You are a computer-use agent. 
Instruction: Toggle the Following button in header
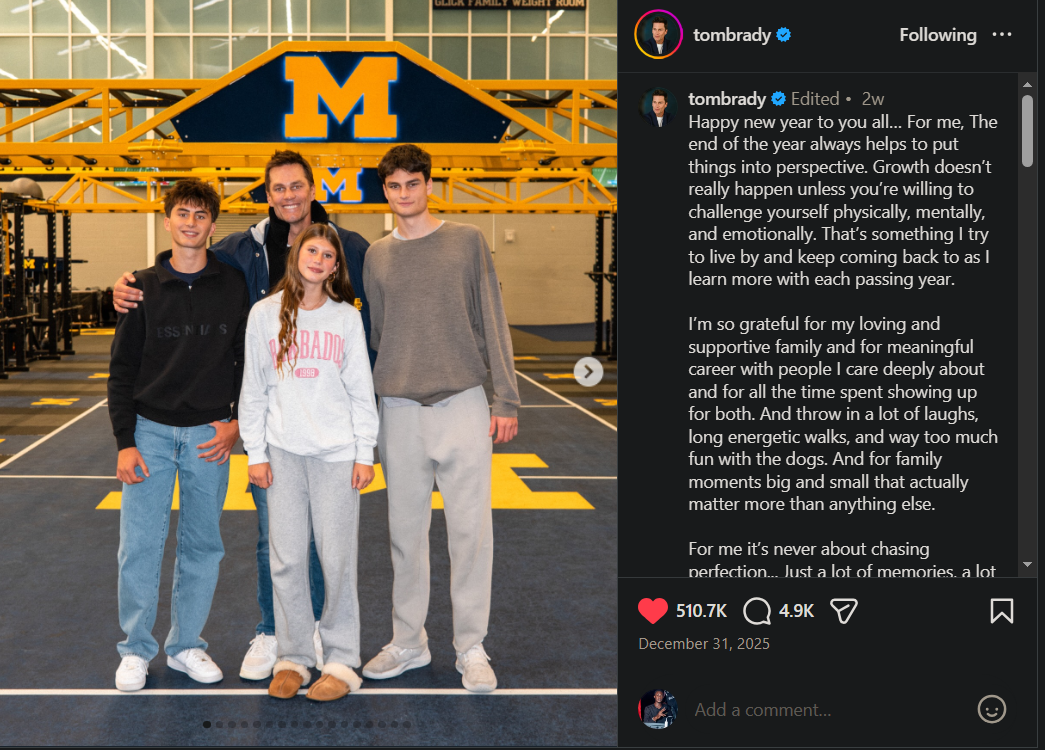tap(937, 35)
